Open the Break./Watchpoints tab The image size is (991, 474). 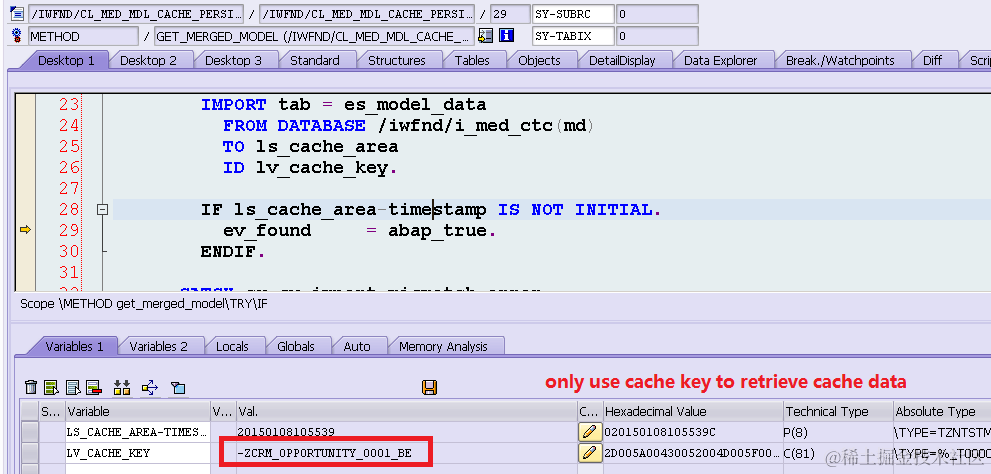(x=840, y=61)
